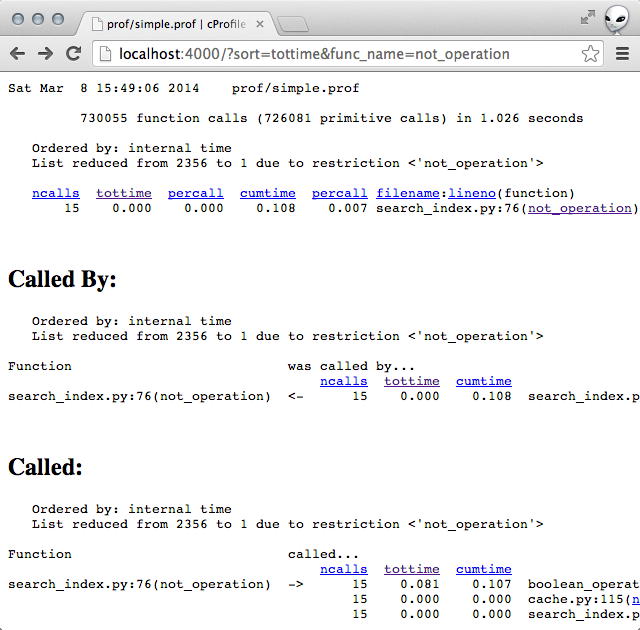Click tottime link under Called By
640x630 pixels.
tap(412, 382)
